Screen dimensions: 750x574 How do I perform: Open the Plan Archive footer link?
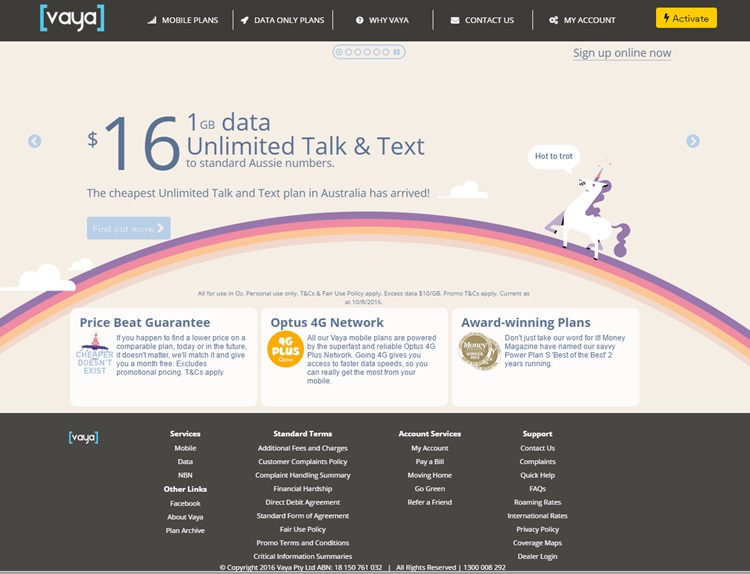point(185,530)
